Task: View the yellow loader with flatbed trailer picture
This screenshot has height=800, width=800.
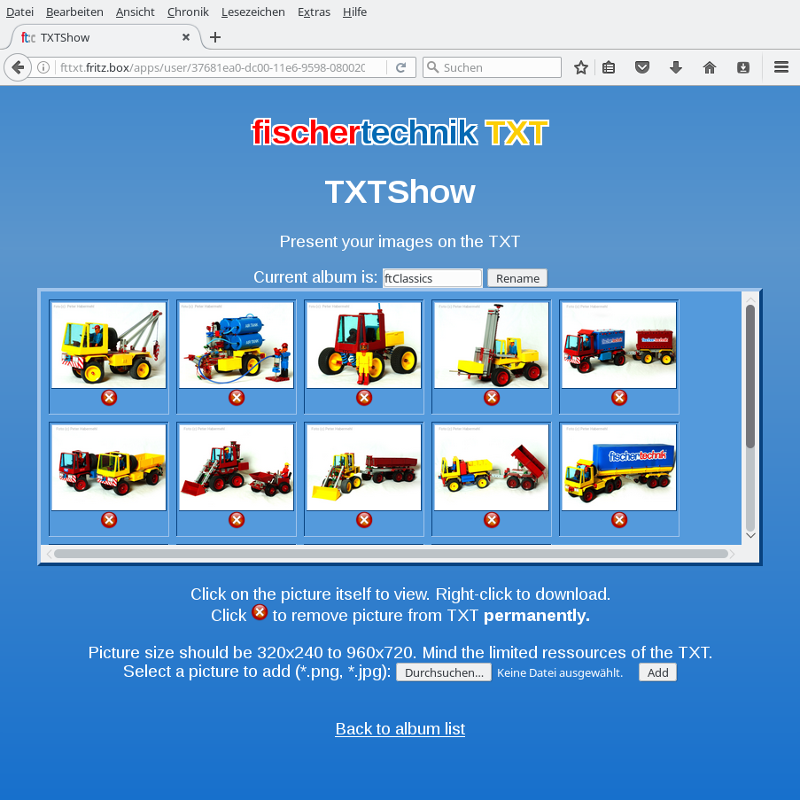Action: (x=364, y=467)
